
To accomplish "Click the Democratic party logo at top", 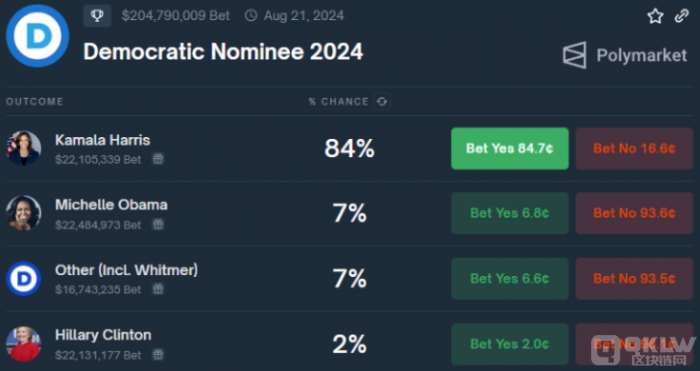I will tap(38, 36).
